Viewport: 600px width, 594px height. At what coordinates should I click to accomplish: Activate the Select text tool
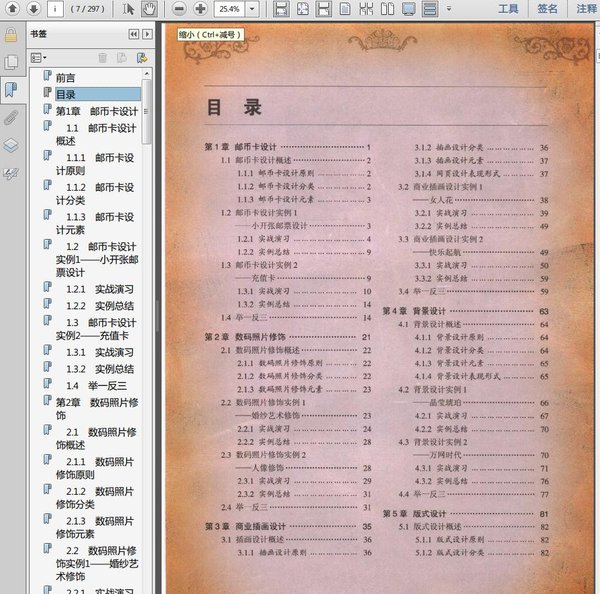[x=128, y=9]
